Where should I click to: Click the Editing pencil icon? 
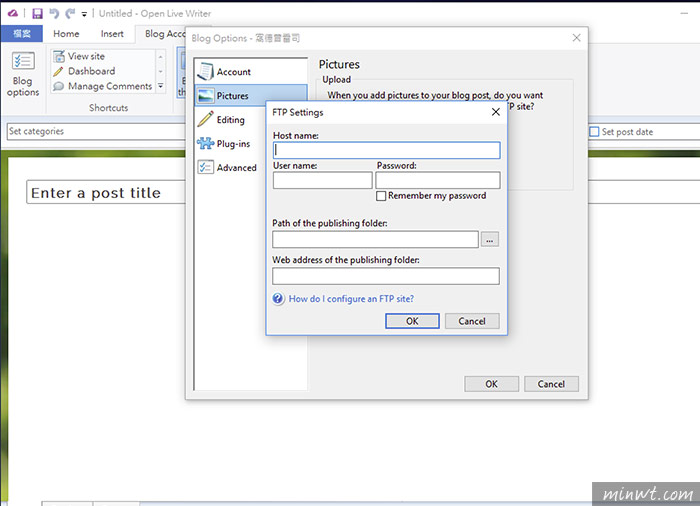pyautogui.click(x=205, y=119)
